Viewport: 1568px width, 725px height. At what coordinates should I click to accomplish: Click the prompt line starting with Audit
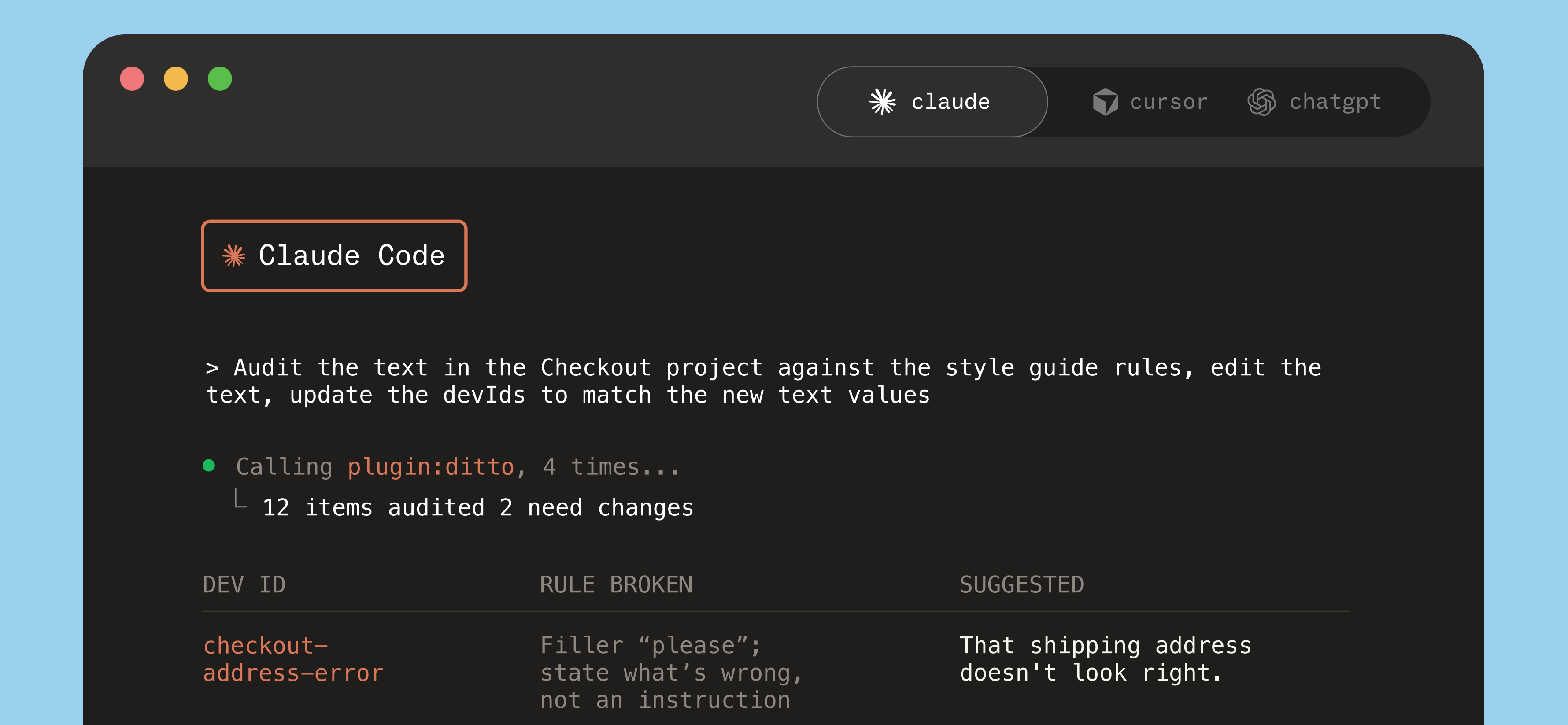click(x=763, y=381)
